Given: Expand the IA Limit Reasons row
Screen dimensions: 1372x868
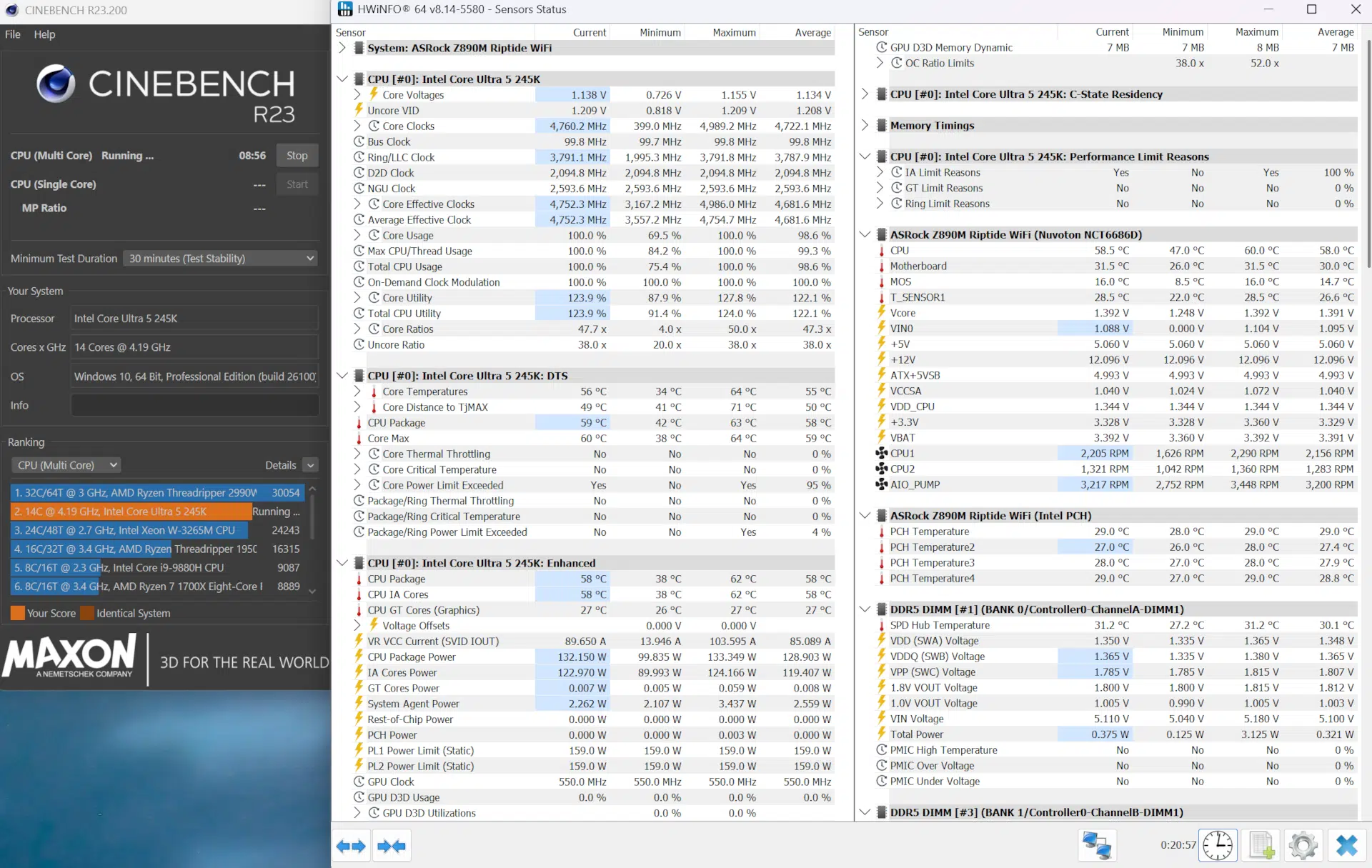Looking at the screenshot, I should (880, 172).
